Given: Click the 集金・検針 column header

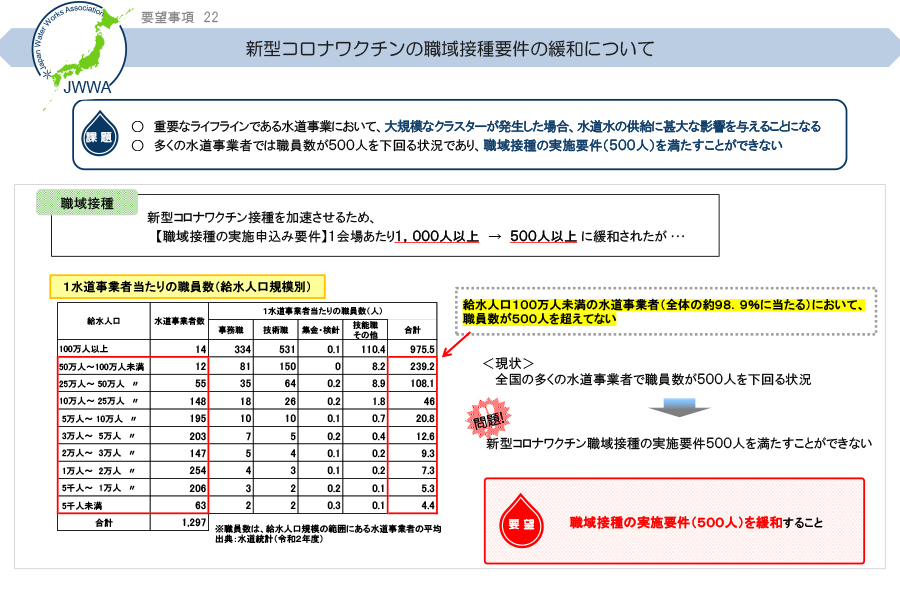Looking at the screenshot, I should 320,330.
